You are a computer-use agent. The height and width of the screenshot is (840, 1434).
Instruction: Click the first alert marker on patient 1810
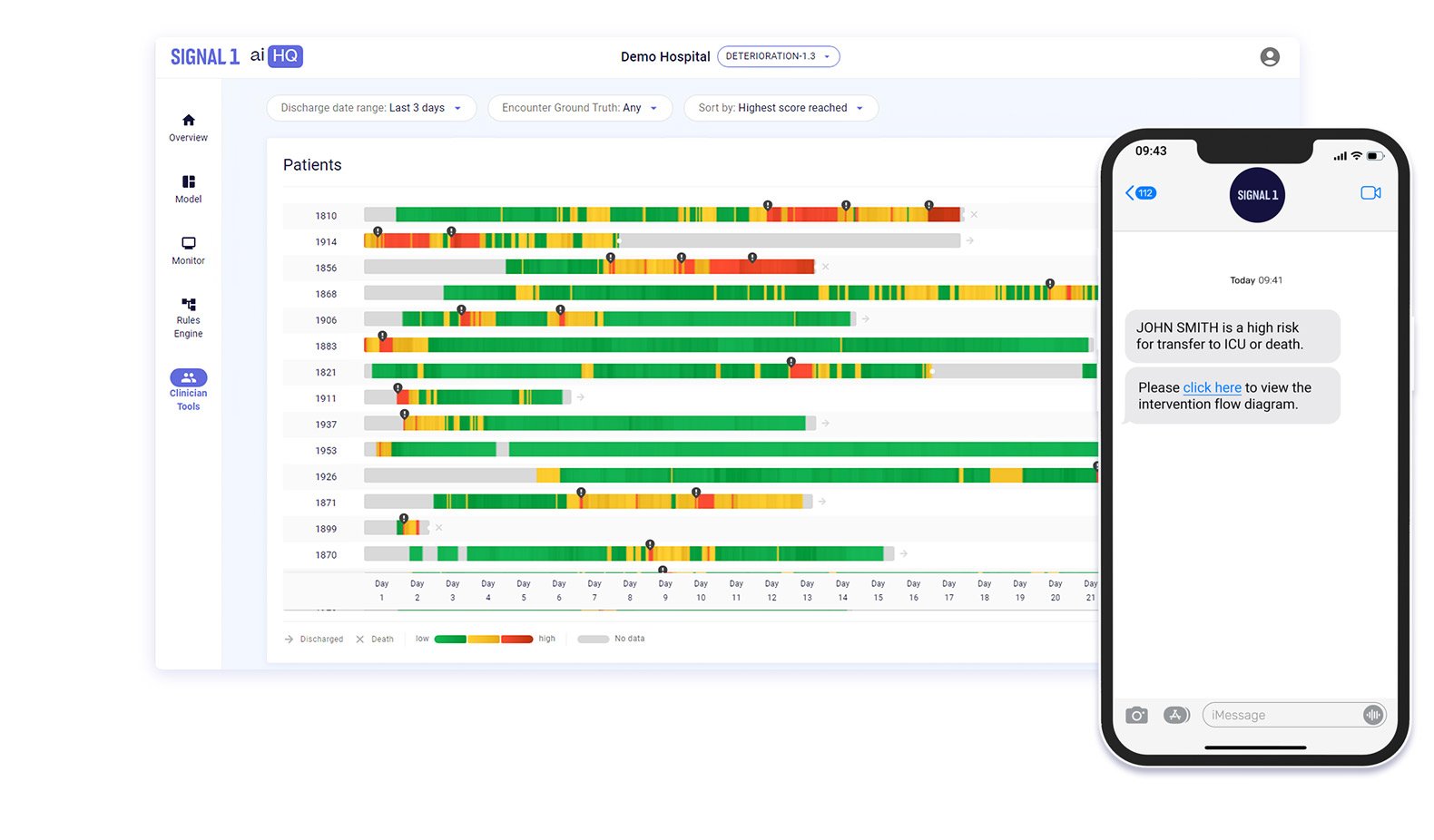pos(768,206)
